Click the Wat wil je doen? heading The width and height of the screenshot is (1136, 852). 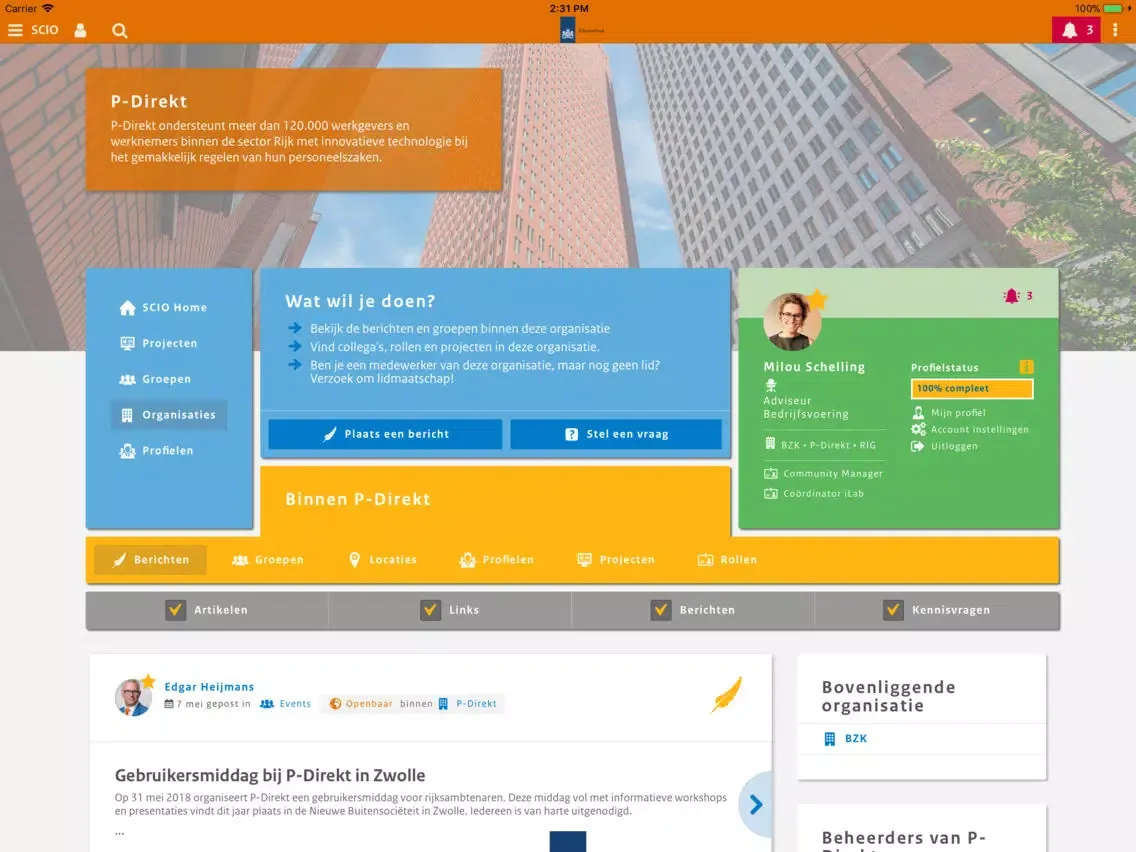tap(360, 301)
